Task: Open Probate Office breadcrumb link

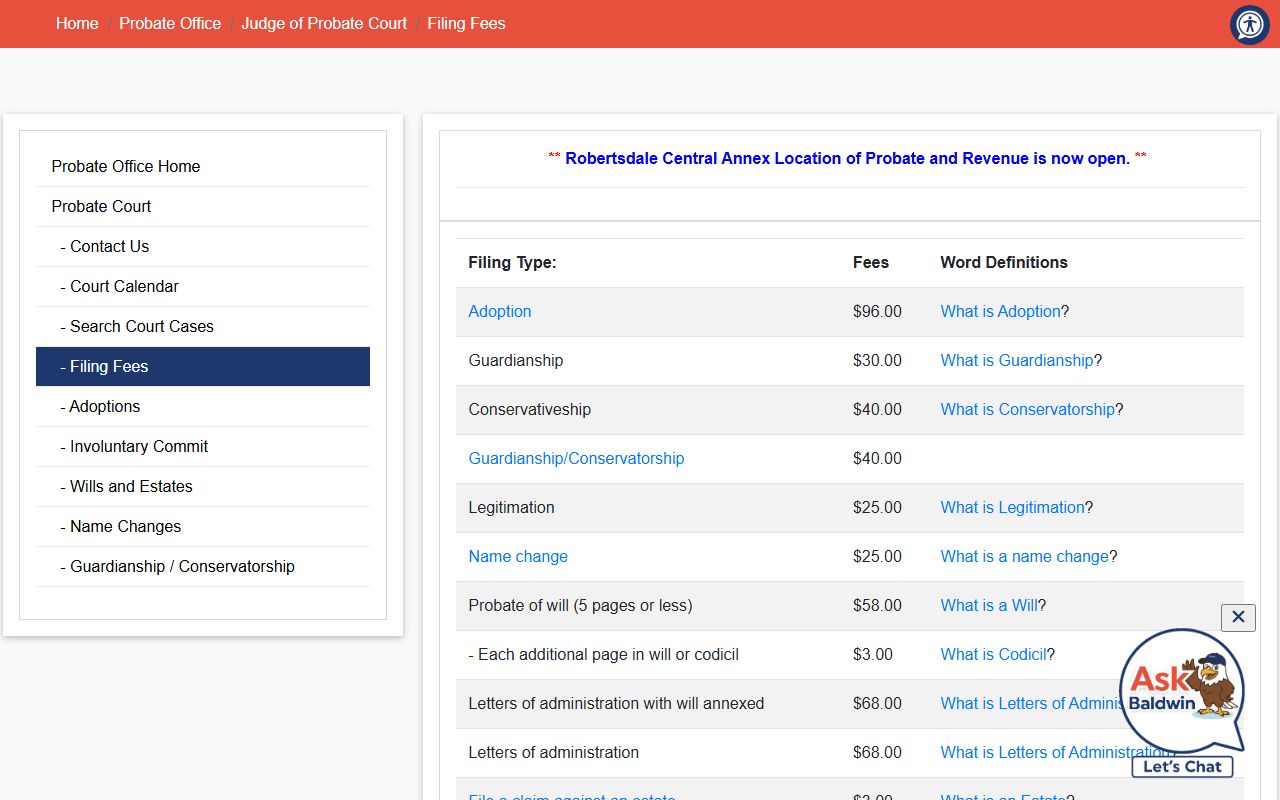Action: click(x=170, y=23)
